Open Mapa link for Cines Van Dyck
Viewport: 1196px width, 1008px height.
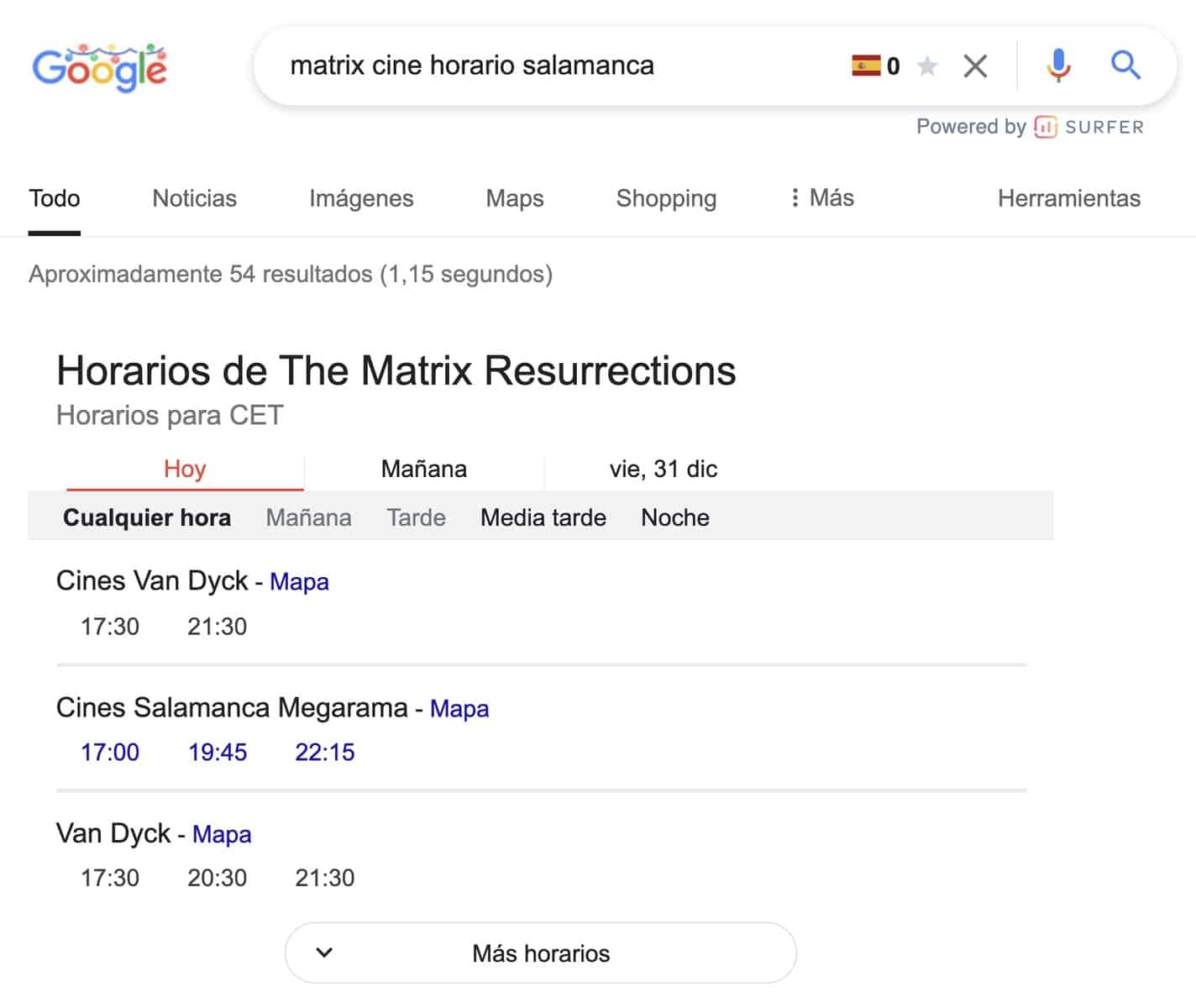tap(299, 581)
